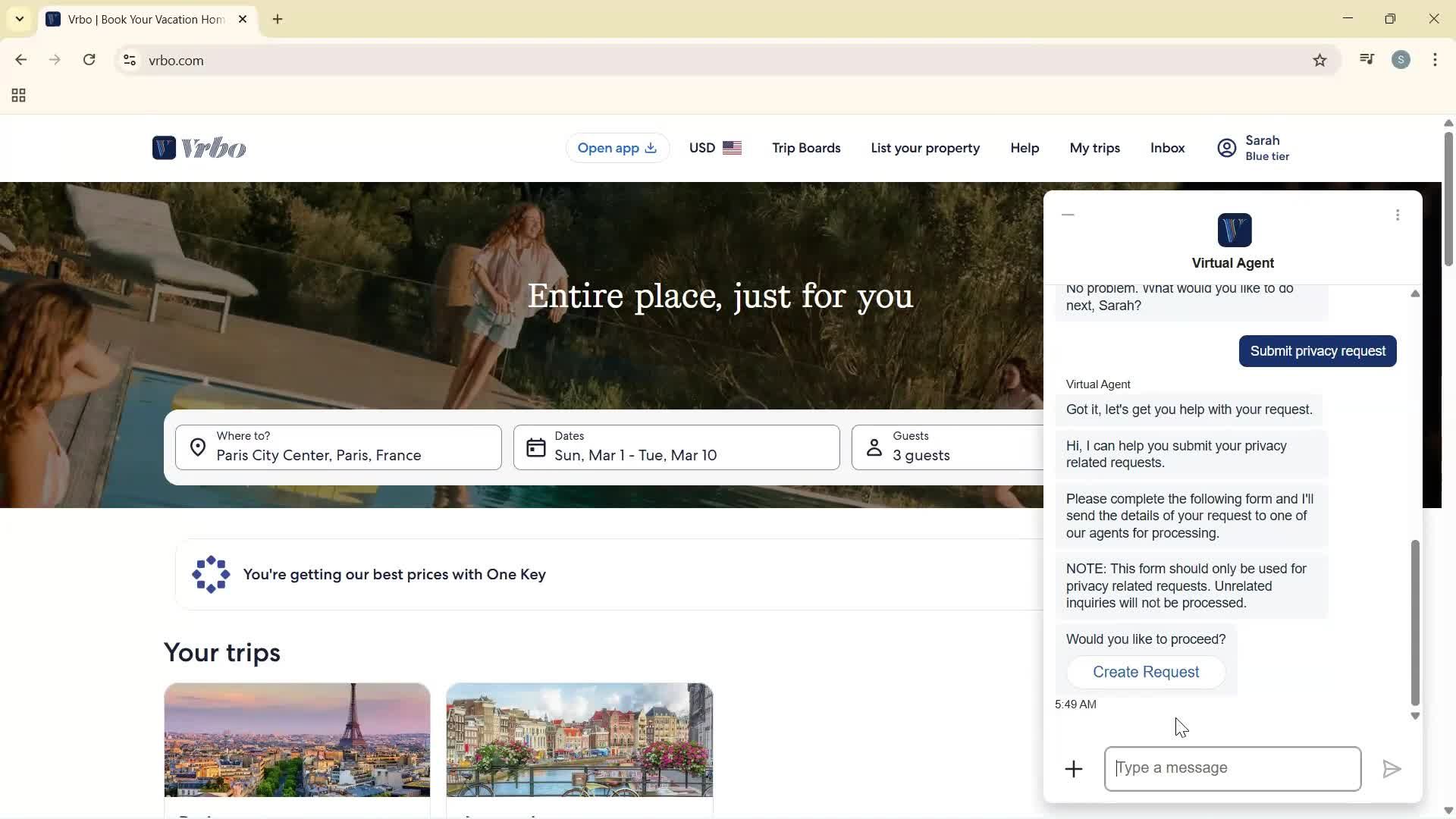Open the tab search dropdown arrow
Viewport: 1456px width, 819px height.
[x=20, y=19]
